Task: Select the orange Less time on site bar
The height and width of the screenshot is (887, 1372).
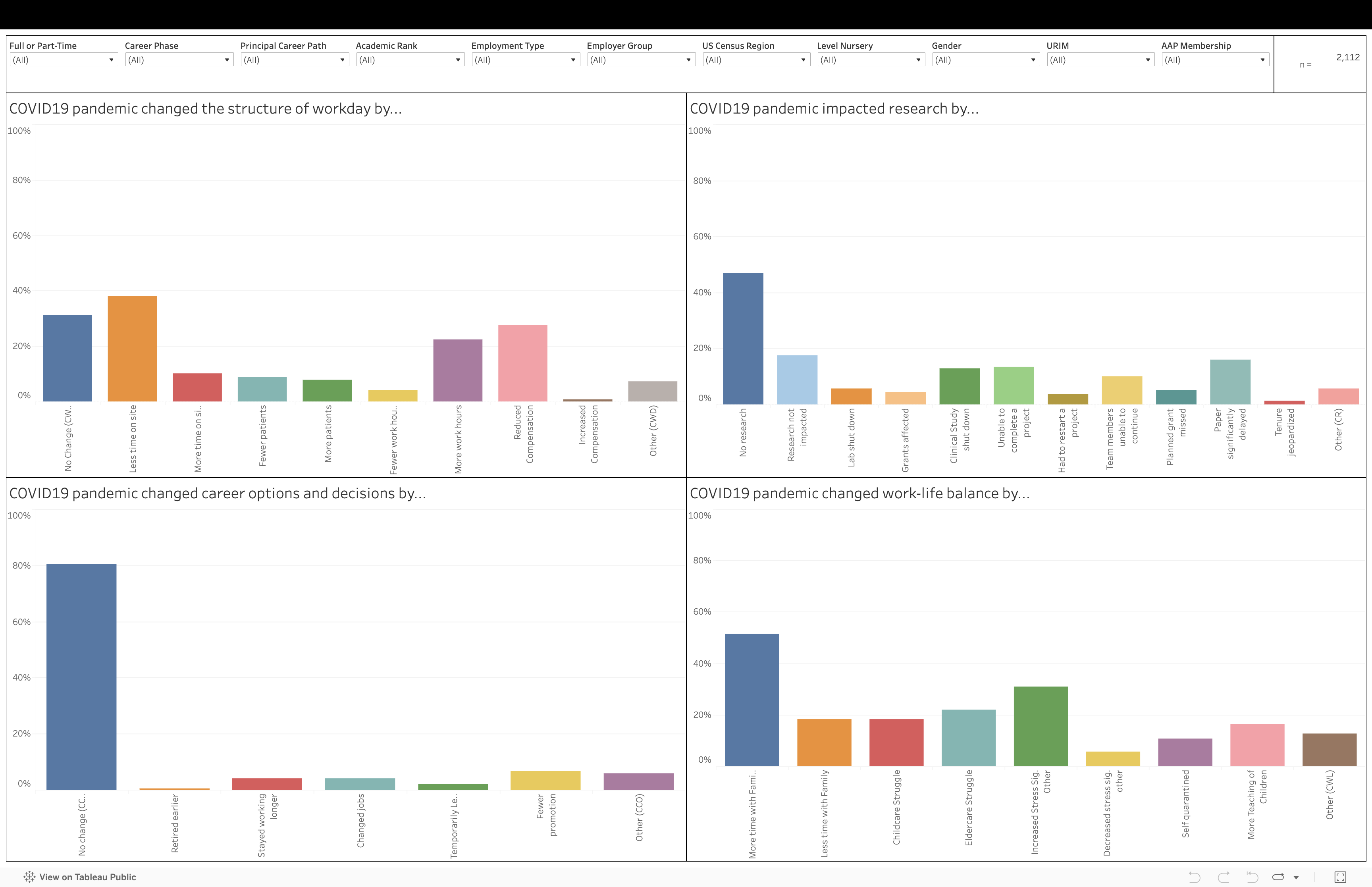Action: pos(132,349)
